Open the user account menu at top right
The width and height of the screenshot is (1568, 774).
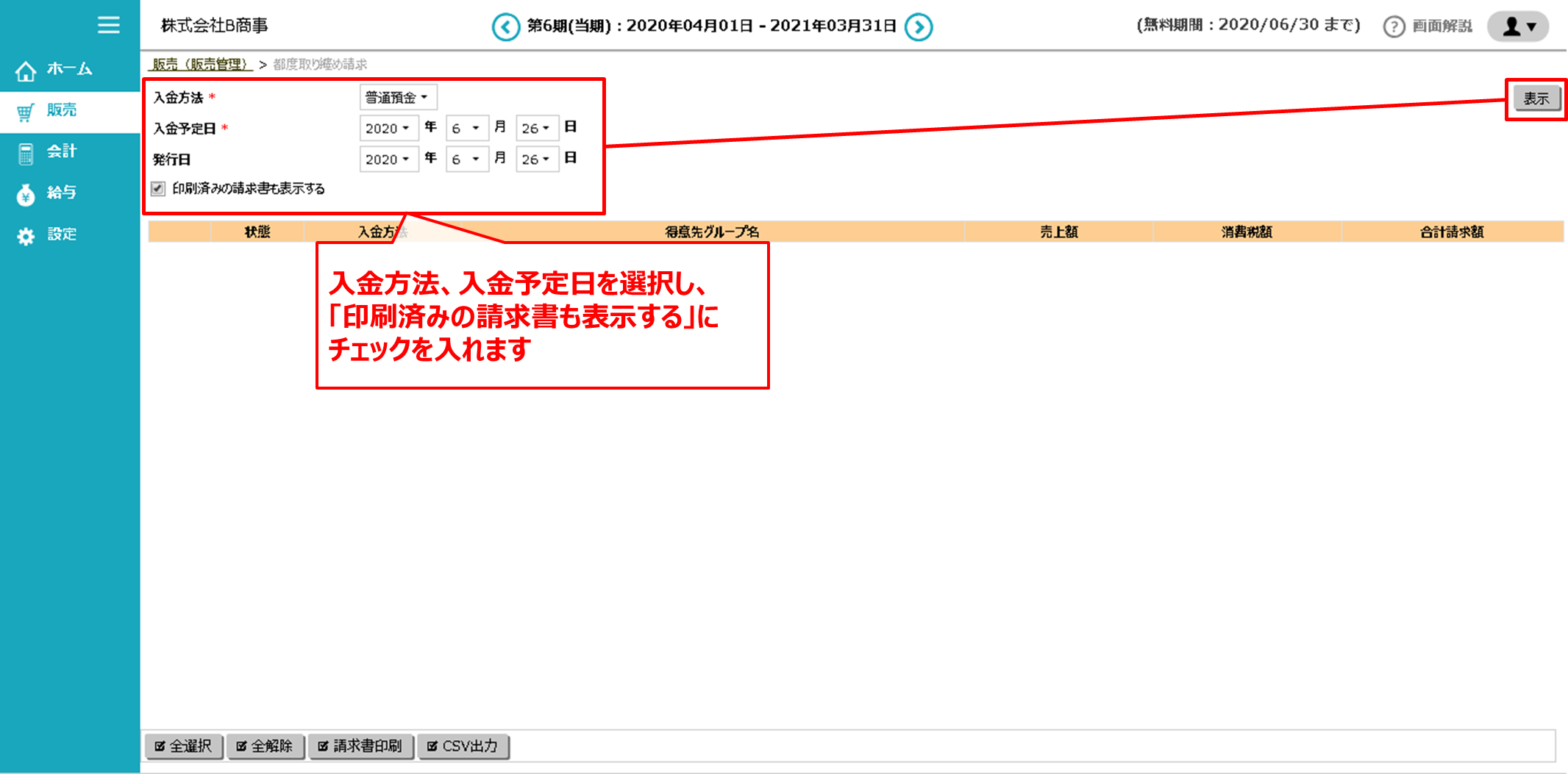click(1517, 26)
